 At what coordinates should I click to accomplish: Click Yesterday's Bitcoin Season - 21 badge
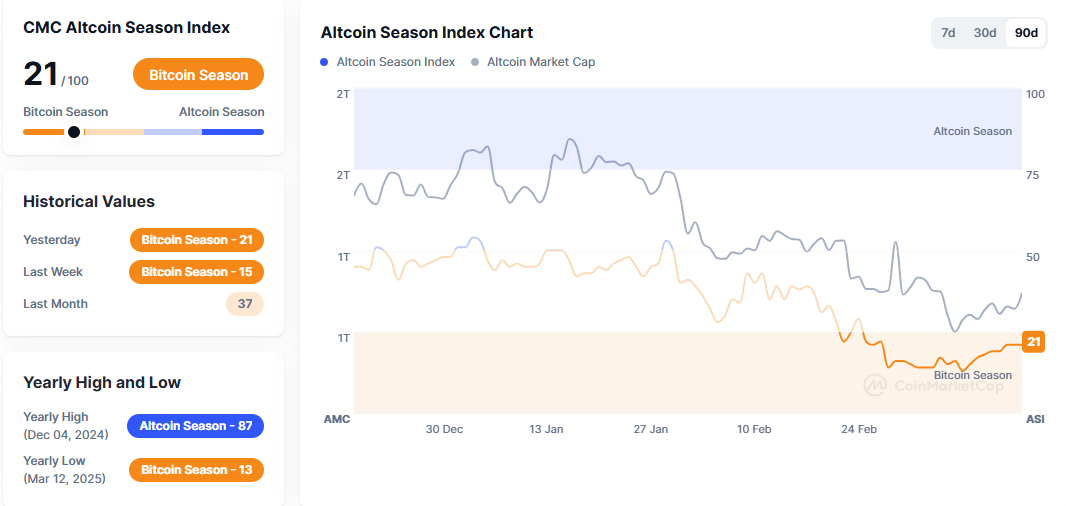197,240
